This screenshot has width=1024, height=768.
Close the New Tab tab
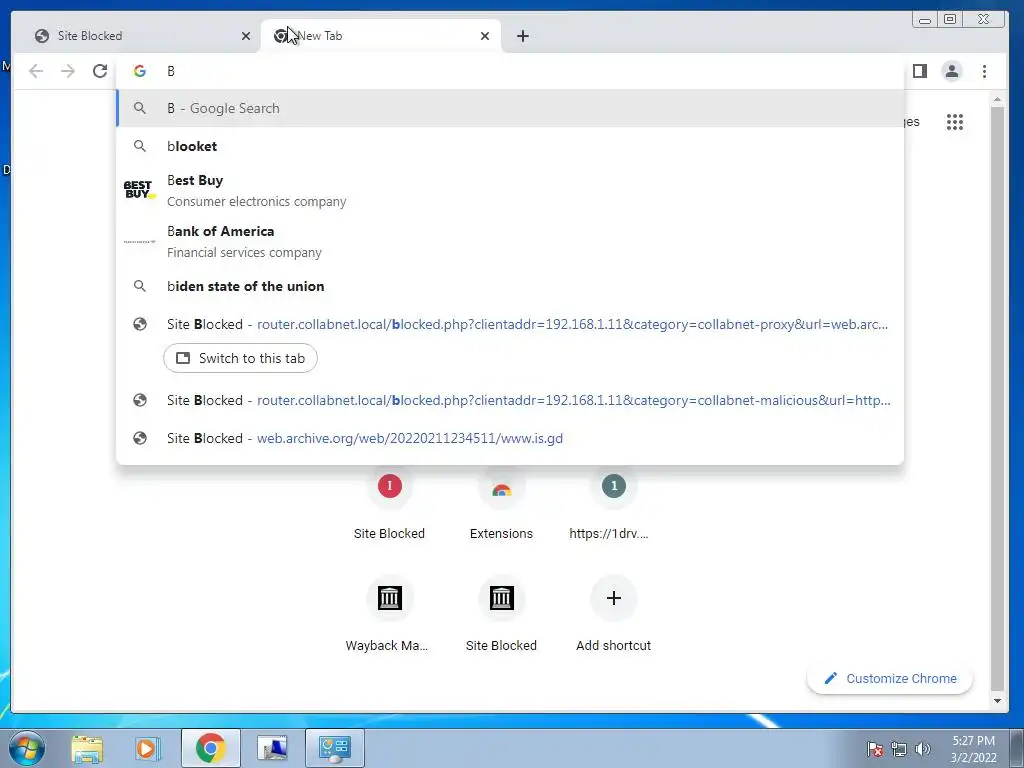485,36
